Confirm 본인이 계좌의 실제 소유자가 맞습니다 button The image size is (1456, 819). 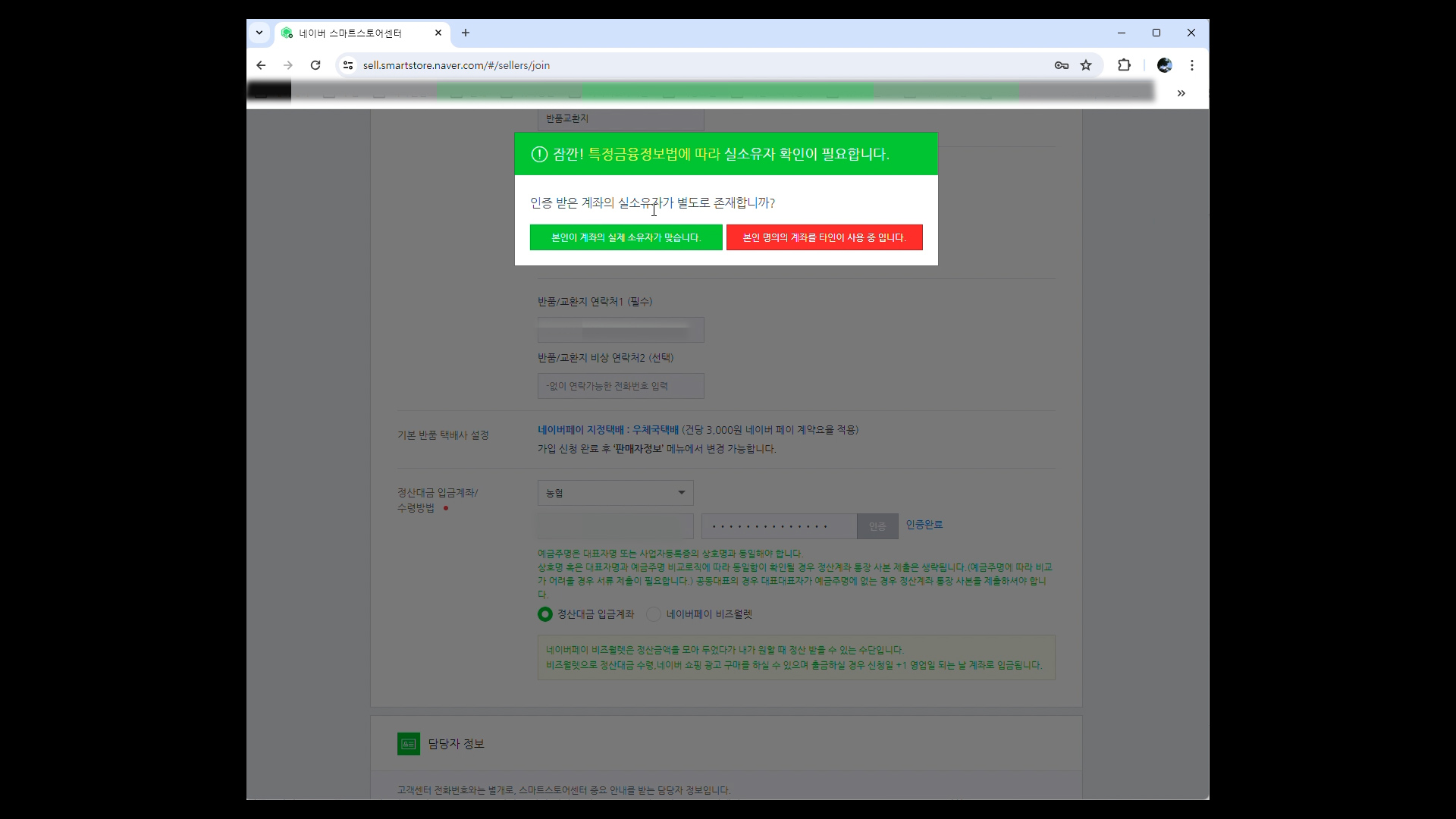tap(626, 237)
